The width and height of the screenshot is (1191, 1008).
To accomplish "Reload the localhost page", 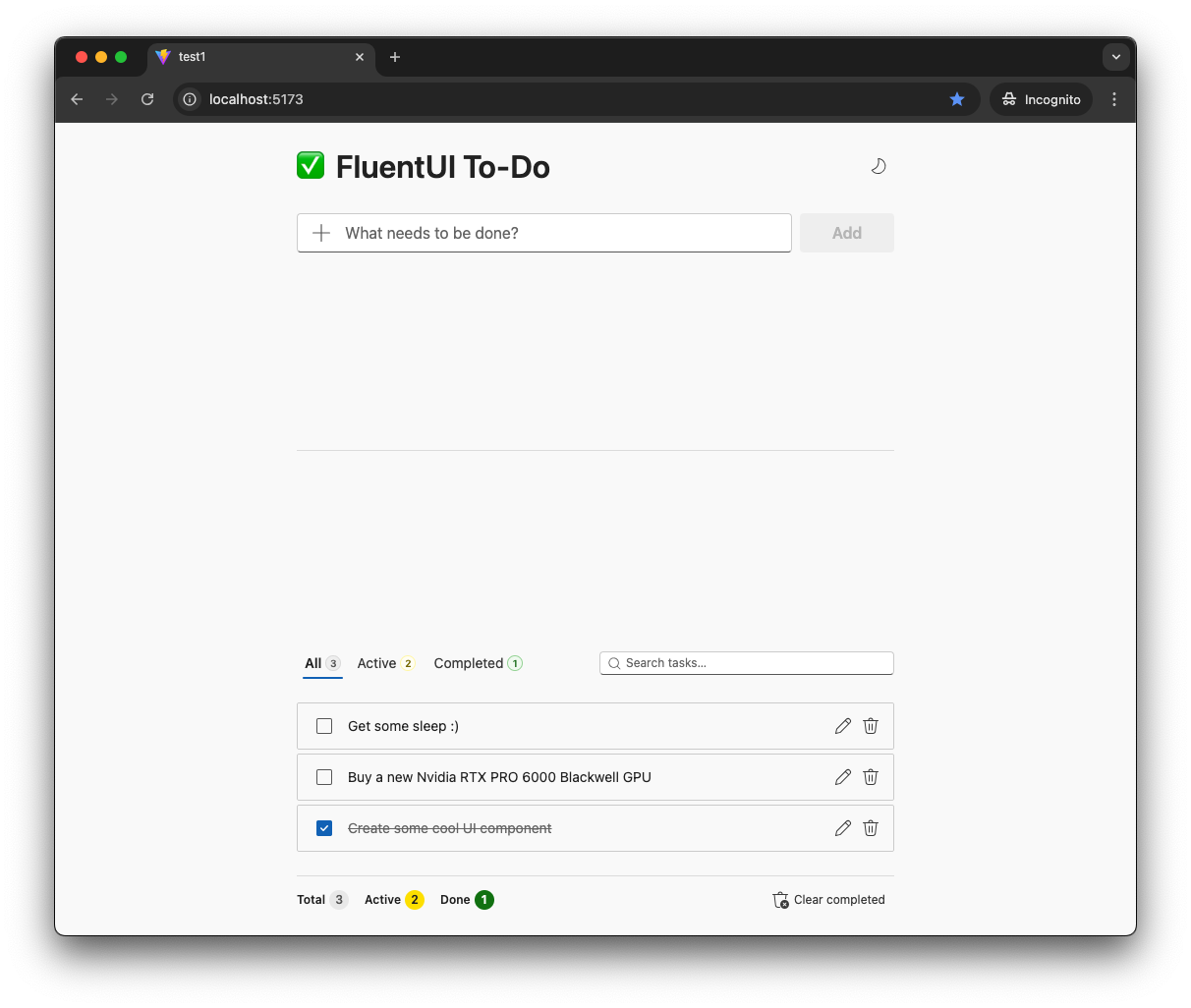I will pos(147,99).
